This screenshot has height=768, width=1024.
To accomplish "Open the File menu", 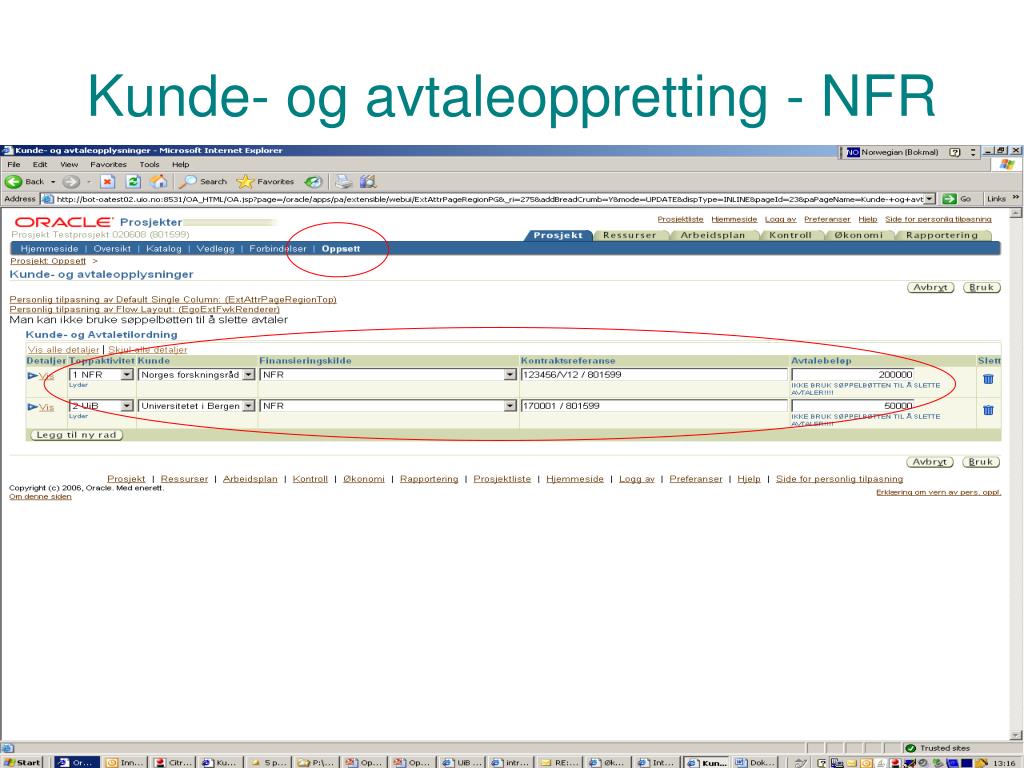I will click(x=14, y=165).
